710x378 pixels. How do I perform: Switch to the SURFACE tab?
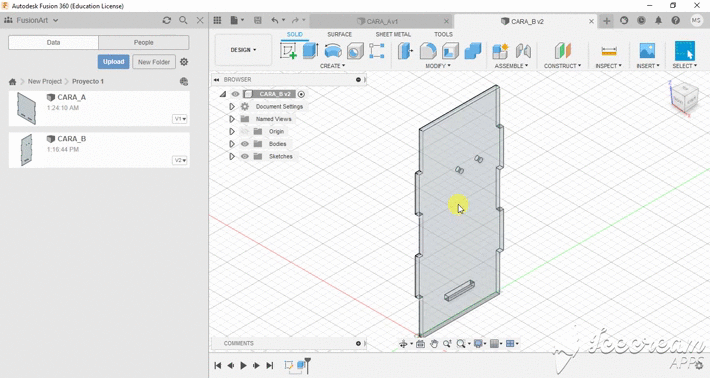point(340,34)
